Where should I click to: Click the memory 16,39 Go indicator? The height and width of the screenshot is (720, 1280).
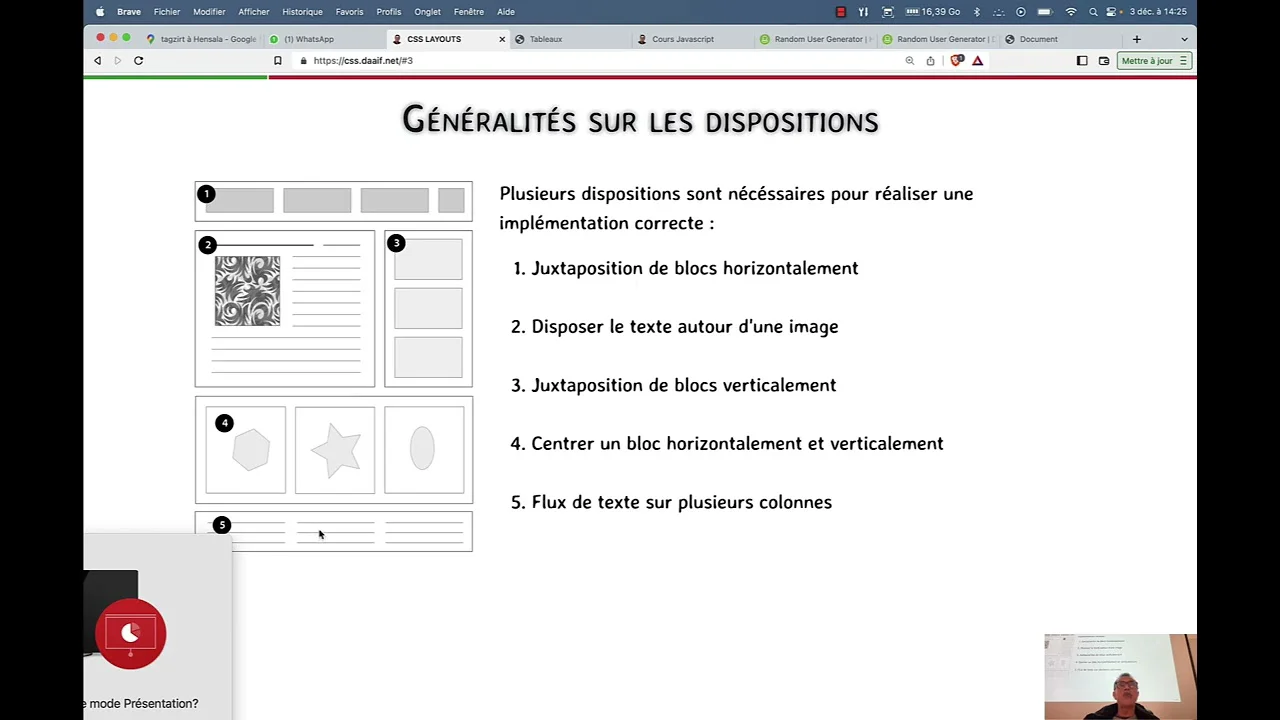click(933, 12)
